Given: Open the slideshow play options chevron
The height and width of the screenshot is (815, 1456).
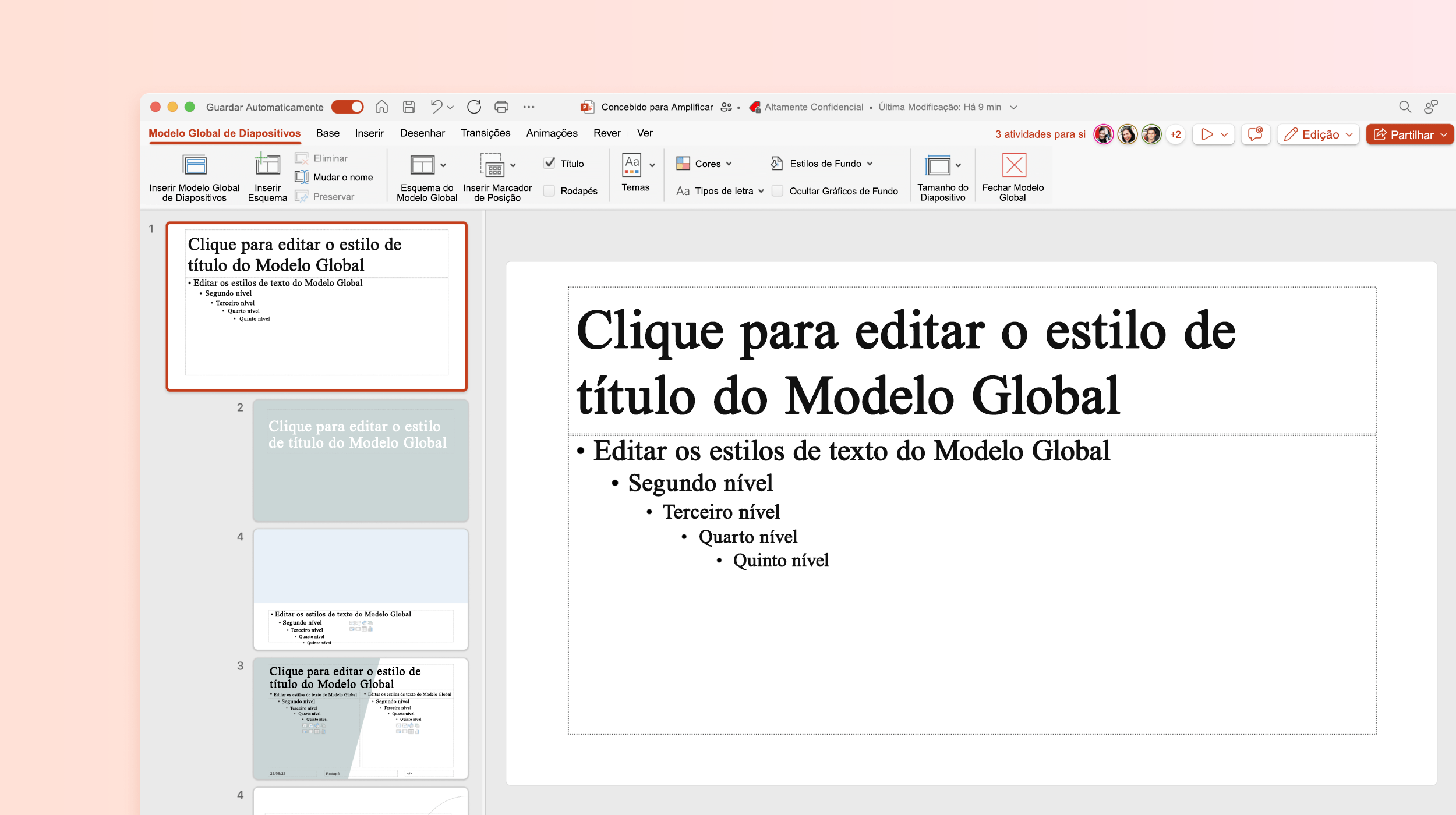Looking at the screenshot, I should pos(1224,134).
